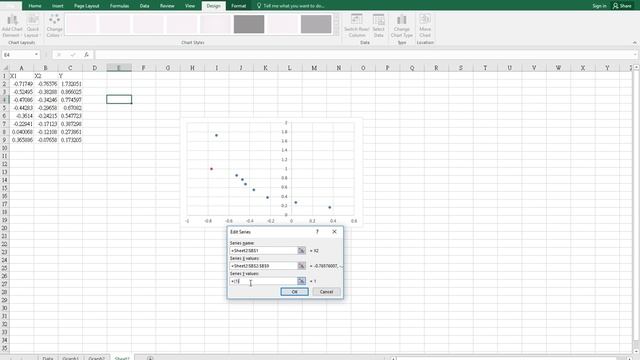
Task: Click the Share icon button
Action: click(x=622, y=6)
